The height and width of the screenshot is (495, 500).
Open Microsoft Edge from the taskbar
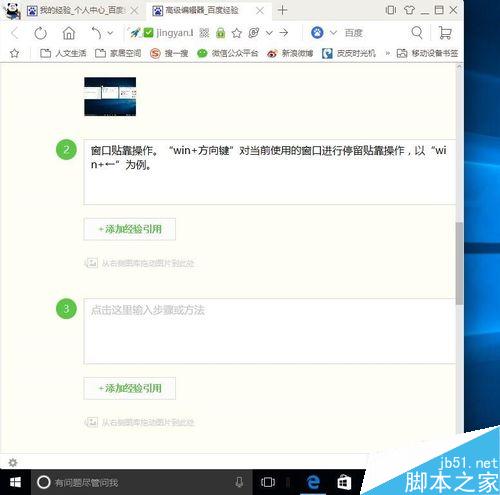click(313, 482)
